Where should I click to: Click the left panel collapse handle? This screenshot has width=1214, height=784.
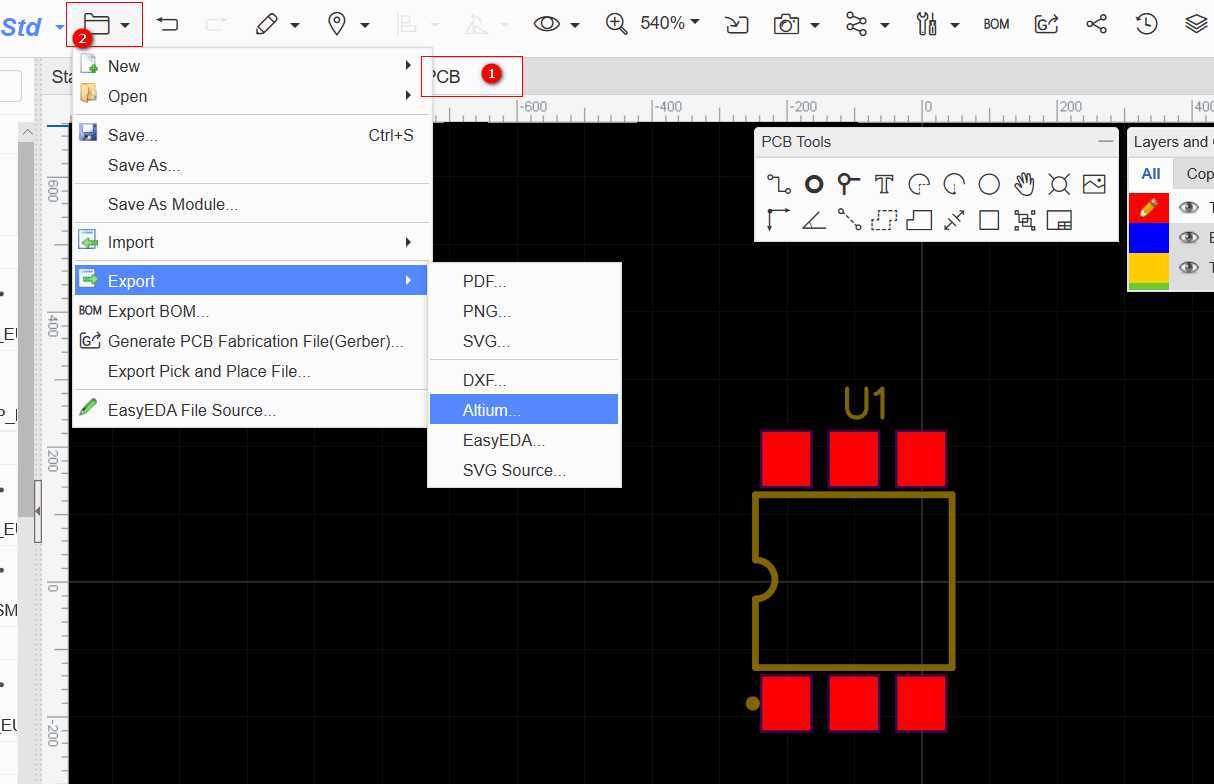[38, 511]
